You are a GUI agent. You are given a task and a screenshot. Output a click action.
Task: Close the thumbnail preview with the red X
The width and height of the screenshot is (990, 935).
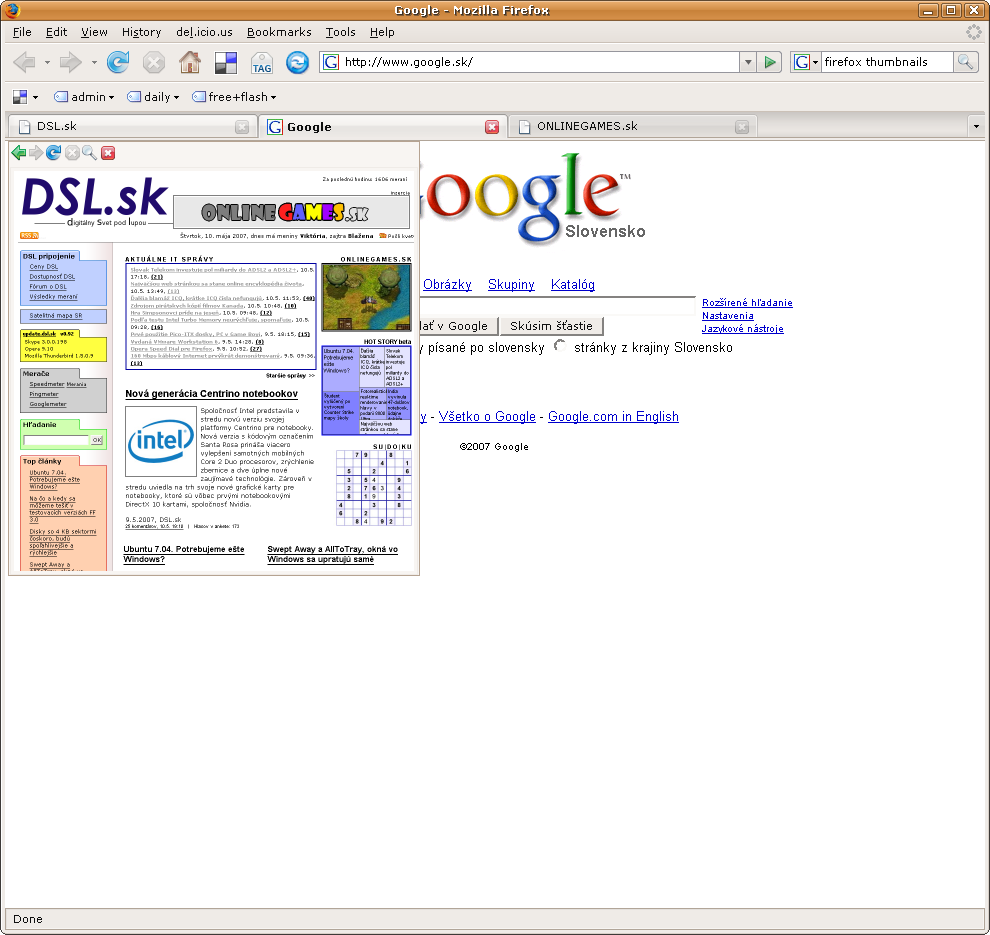108,153
